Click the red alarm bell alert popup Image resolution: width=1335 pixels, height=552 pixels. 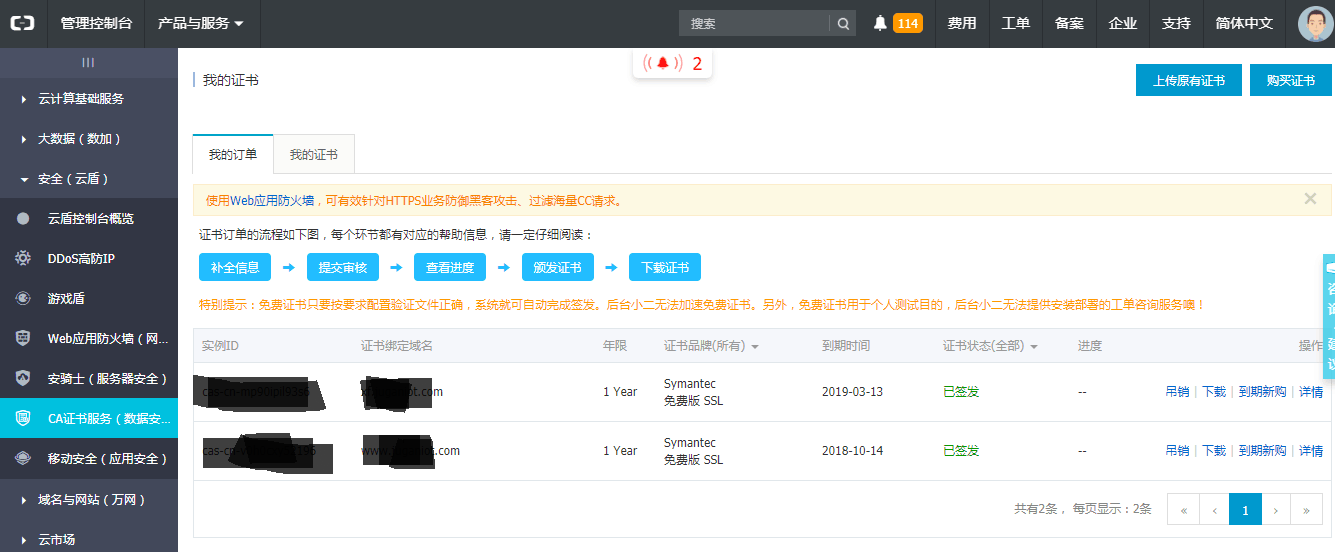pos(672,64)
